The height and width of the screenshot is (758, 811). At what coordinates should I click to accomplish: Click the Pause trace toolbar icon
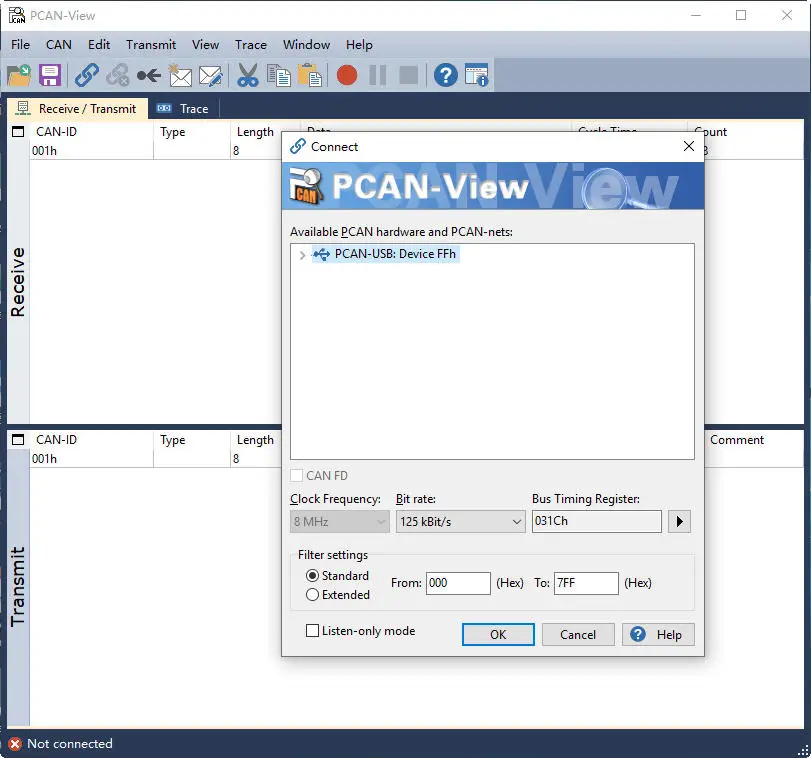(x=378, y=75)
